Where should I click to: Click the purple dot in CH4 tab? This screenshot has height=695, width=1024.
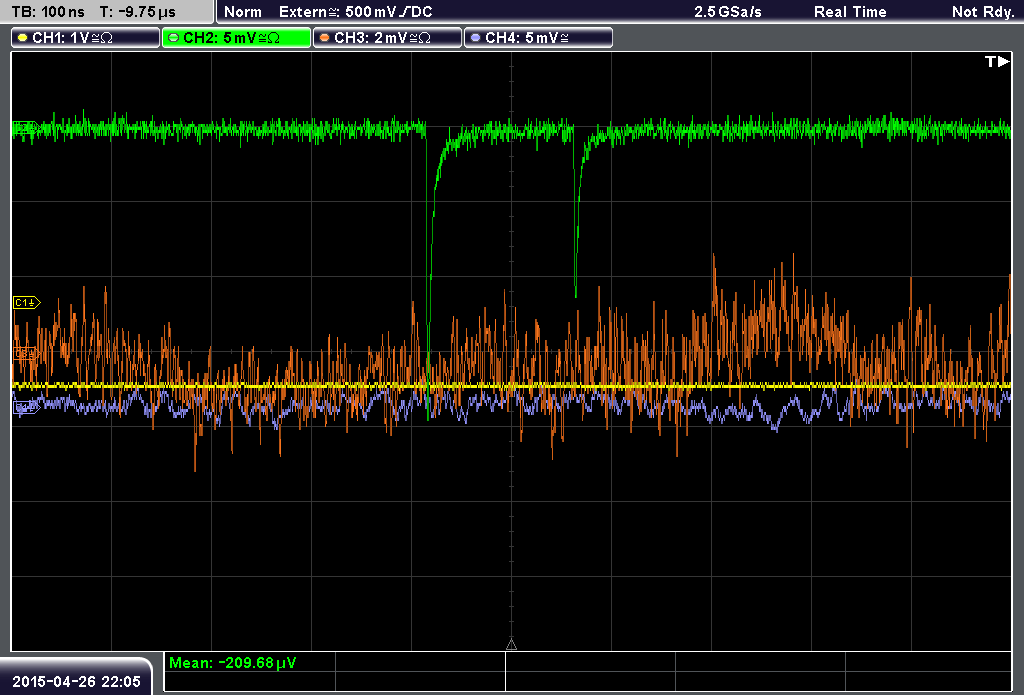pos(475,38)
